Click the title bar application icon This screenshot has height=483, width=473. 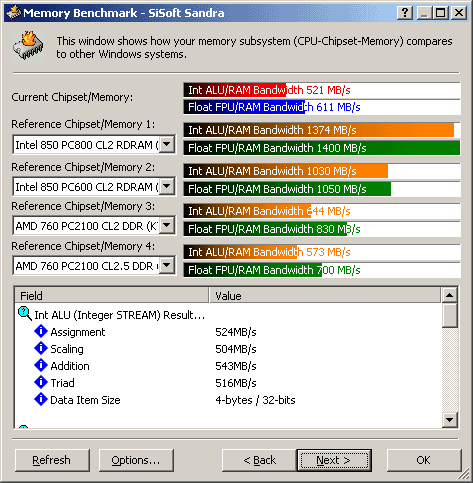pyautogui.click(x=14, y=13)
